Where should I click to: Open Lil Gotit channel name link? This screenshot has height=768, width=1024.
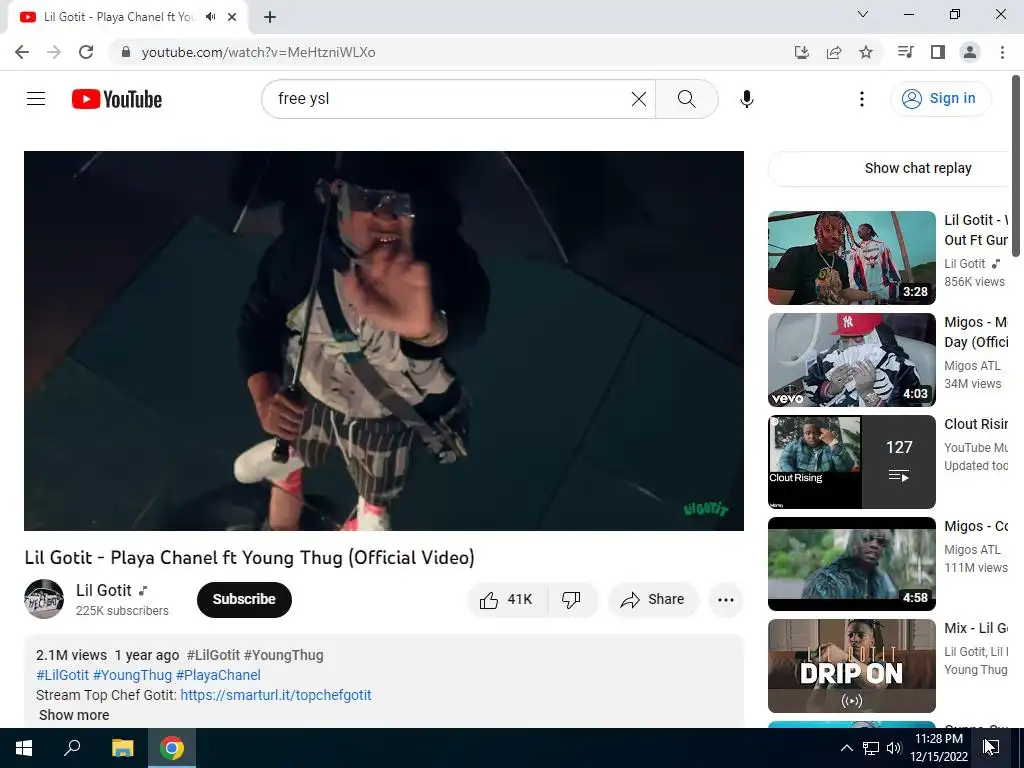coord(104,590)
